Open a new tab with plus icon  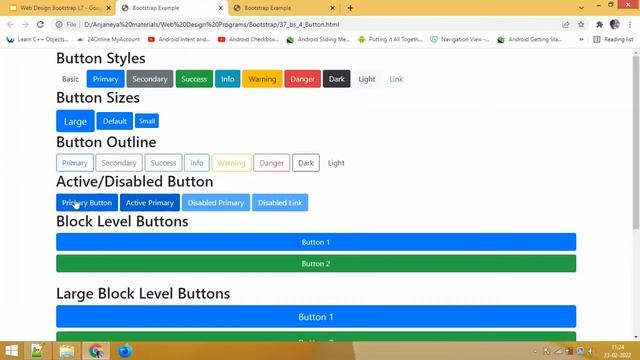(350, 8)
